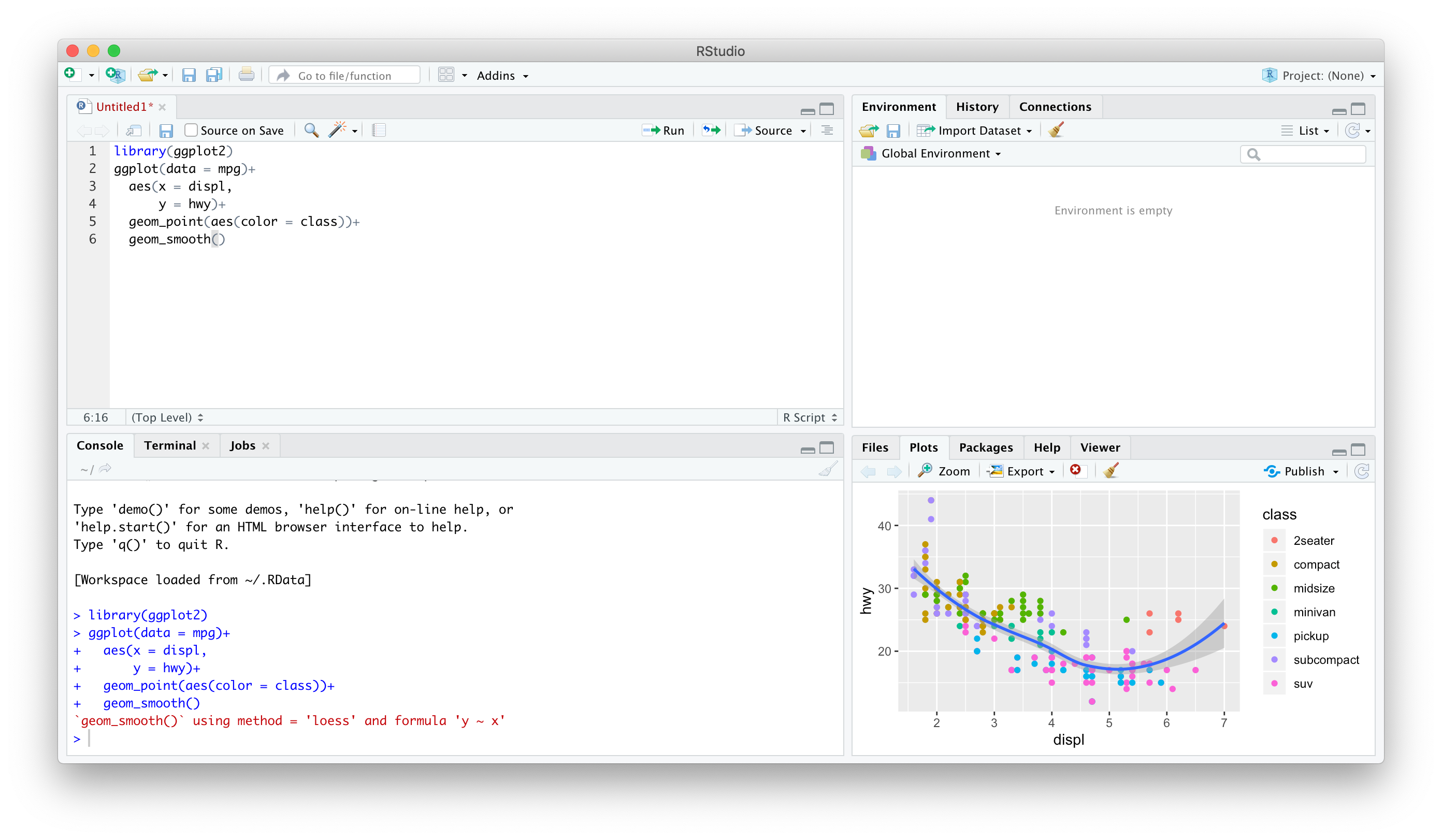Image resolution: width=1442 pixels, height=840 pixels.
Task: Click the find/replace magnifier in the editor
Action: click(311, 131)
